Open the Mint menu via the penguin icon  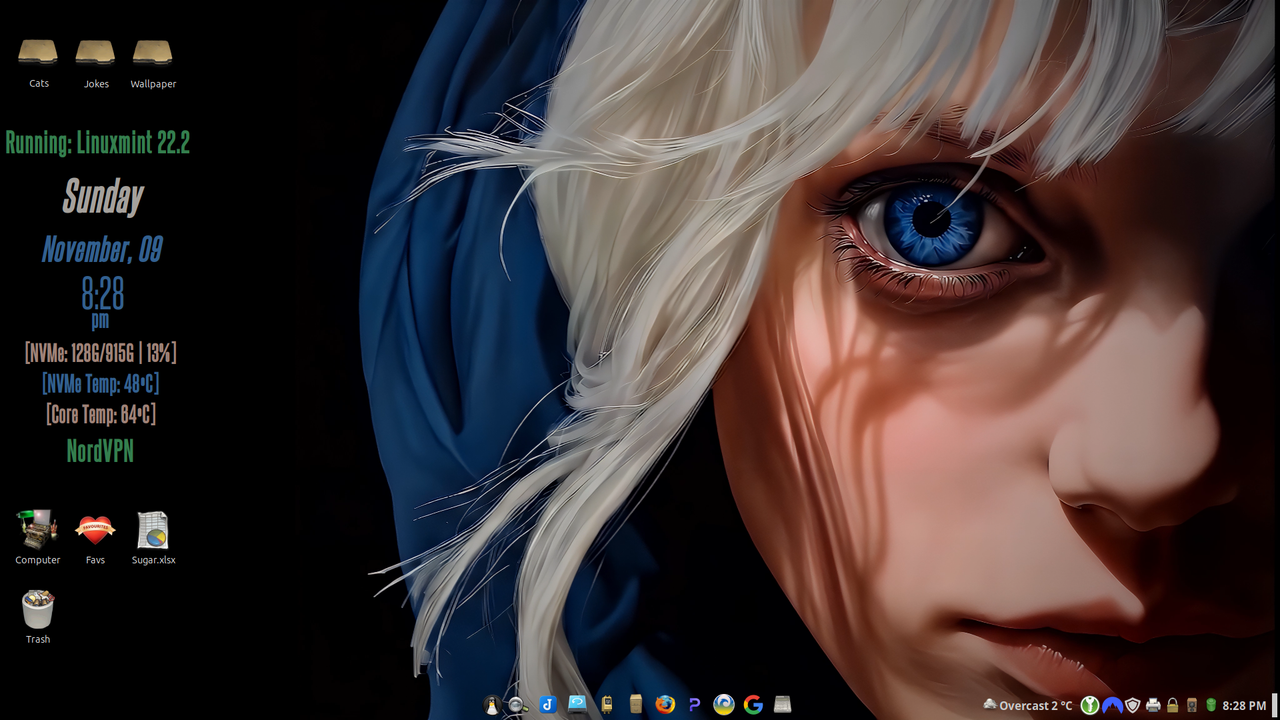click(x=492, y=704)
